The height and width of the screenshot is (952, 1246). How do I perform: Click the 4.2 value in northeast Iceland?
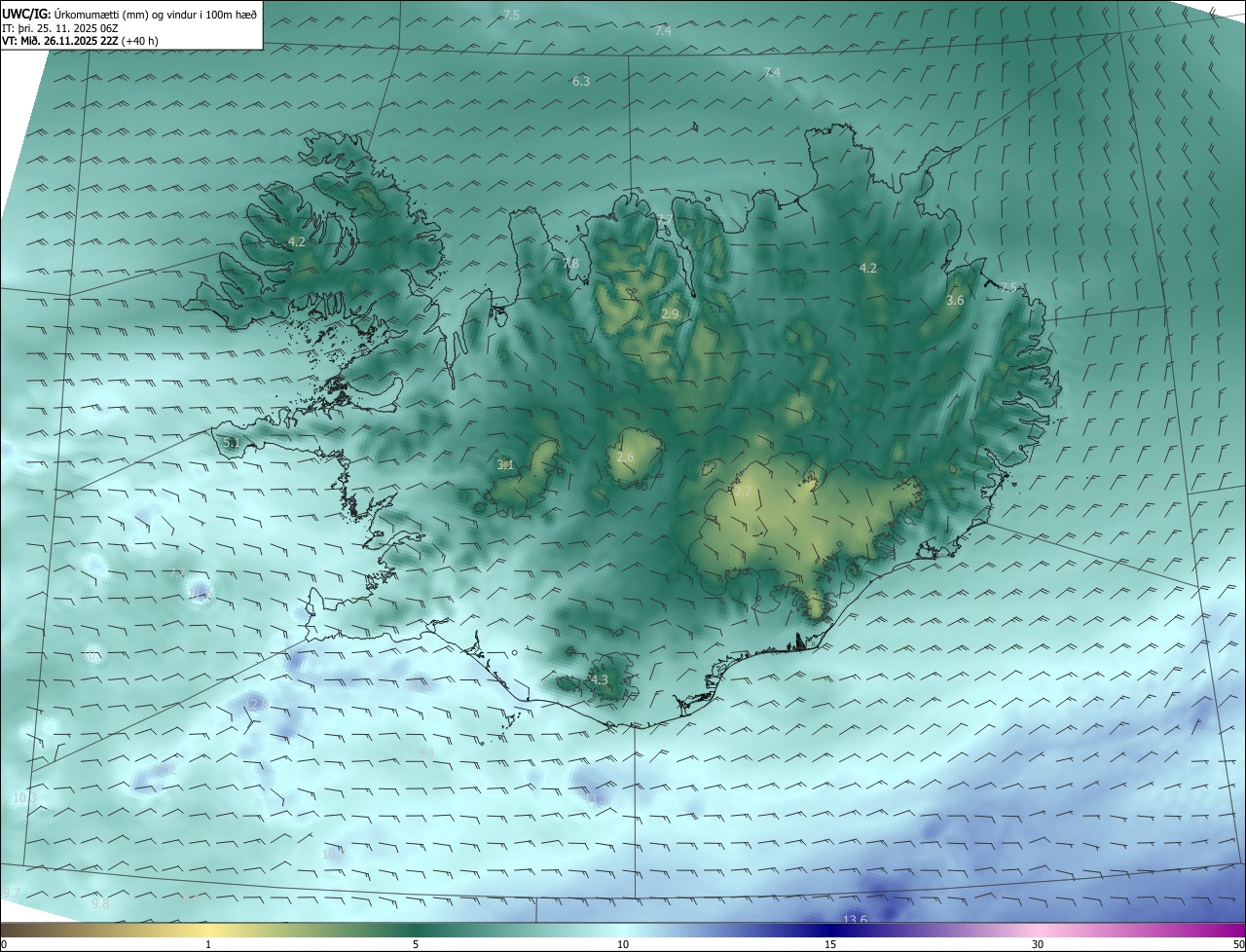pos(868,268)
